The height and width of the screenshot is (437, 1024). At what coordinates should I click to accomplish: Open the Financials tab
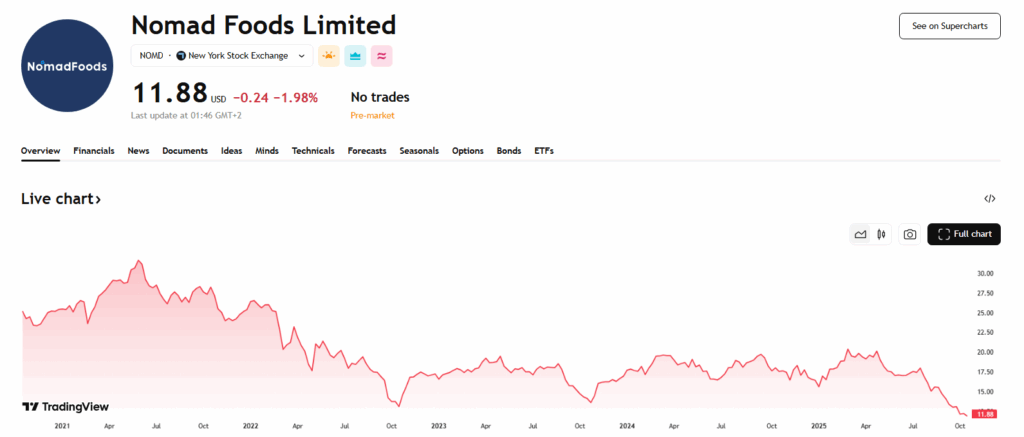94,151
